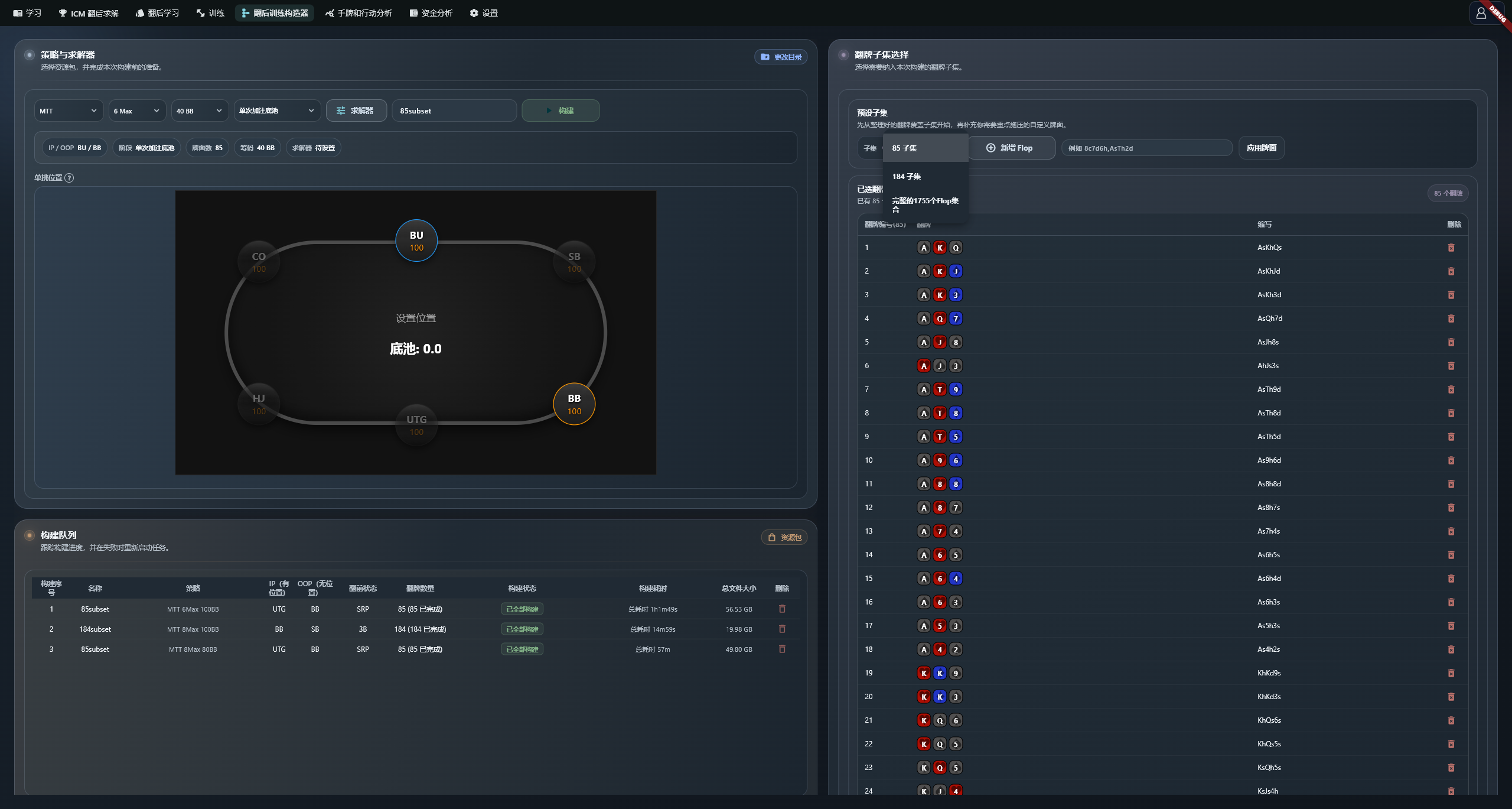Delete flop KhQs6s trash icon

coord(1451,720)
